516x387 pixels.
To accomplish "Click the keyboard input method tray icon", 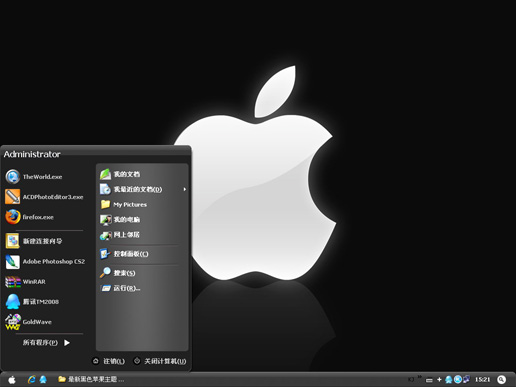I will 429,380.
